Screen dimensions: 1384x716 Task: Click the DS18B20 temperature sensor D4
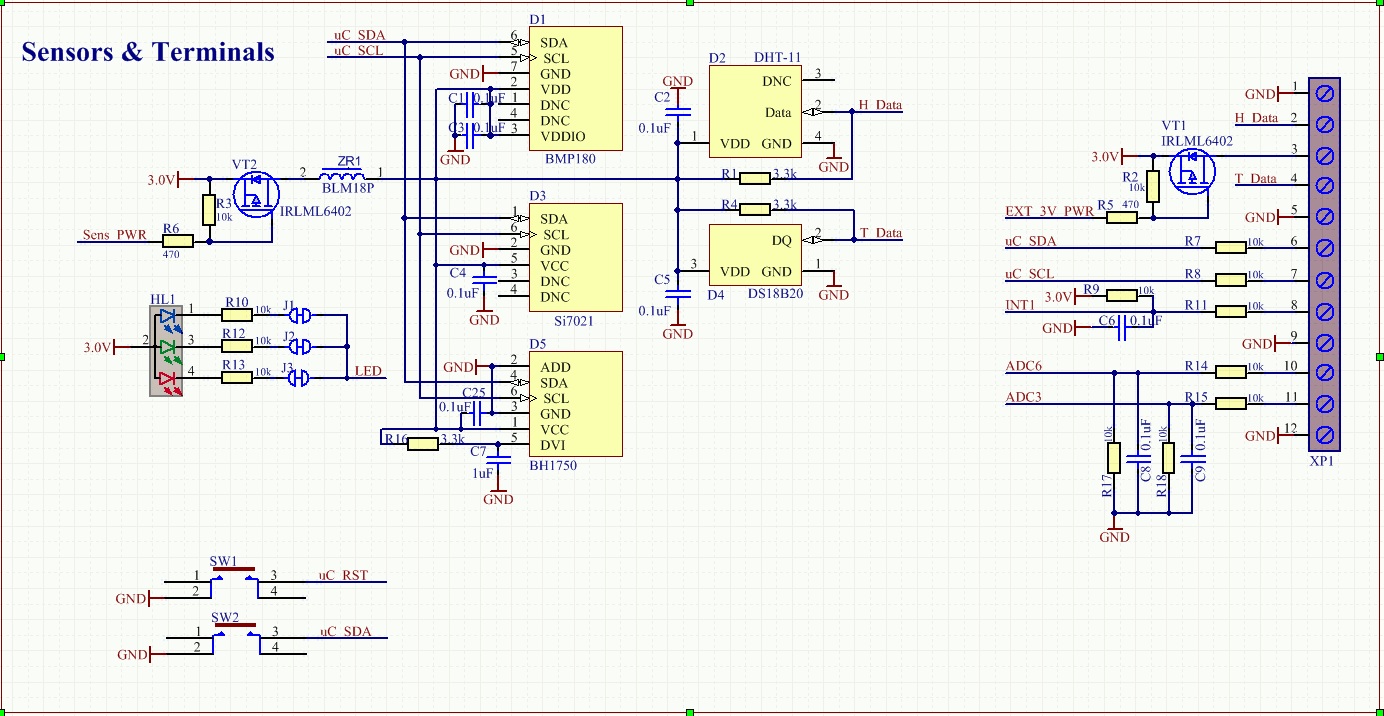point(755,255)
